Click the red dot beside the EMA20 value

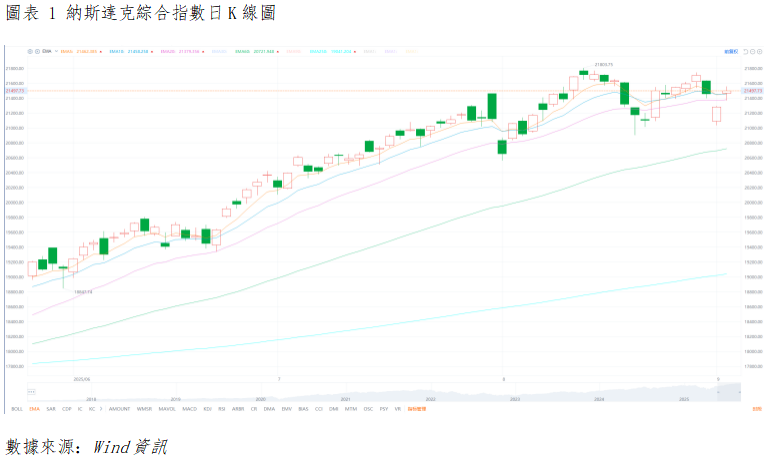point(203,52)
